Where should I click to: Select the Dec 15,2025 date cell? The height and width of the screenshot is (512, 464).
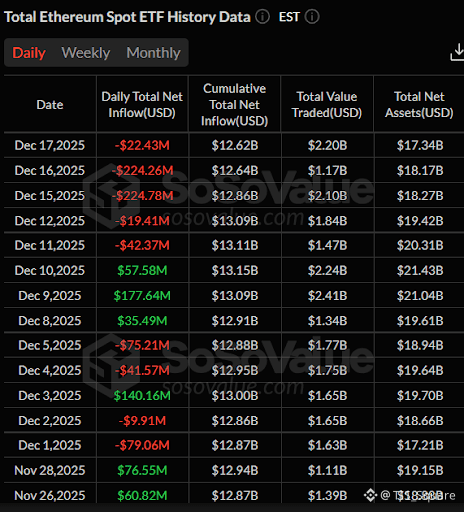(x=50, y=196)
